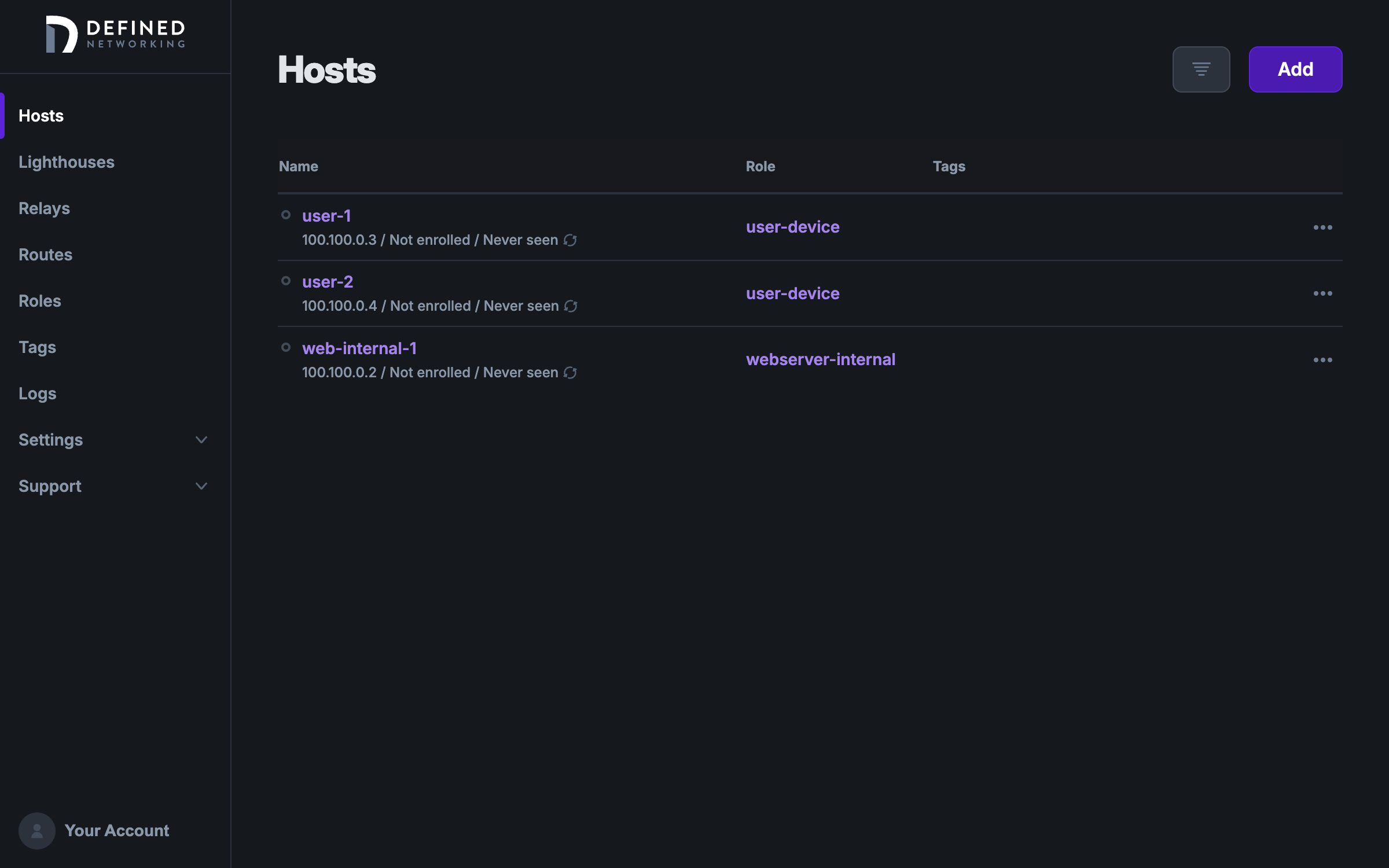Click the Add button to create host
The width and height of the screenshot is (1389, 868).
(1295, 69)
